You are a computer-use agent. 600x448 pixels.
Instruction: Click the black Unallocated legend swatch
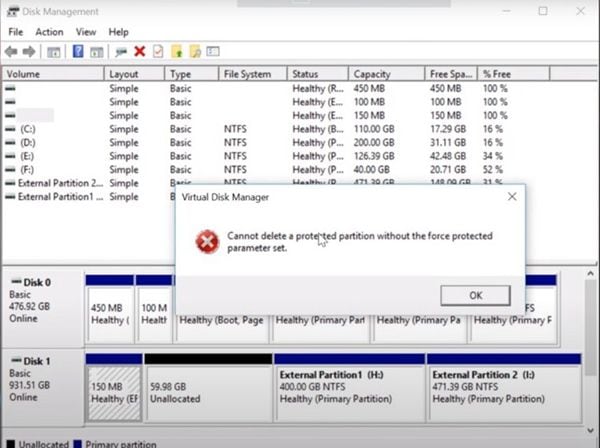click(11, 444)
